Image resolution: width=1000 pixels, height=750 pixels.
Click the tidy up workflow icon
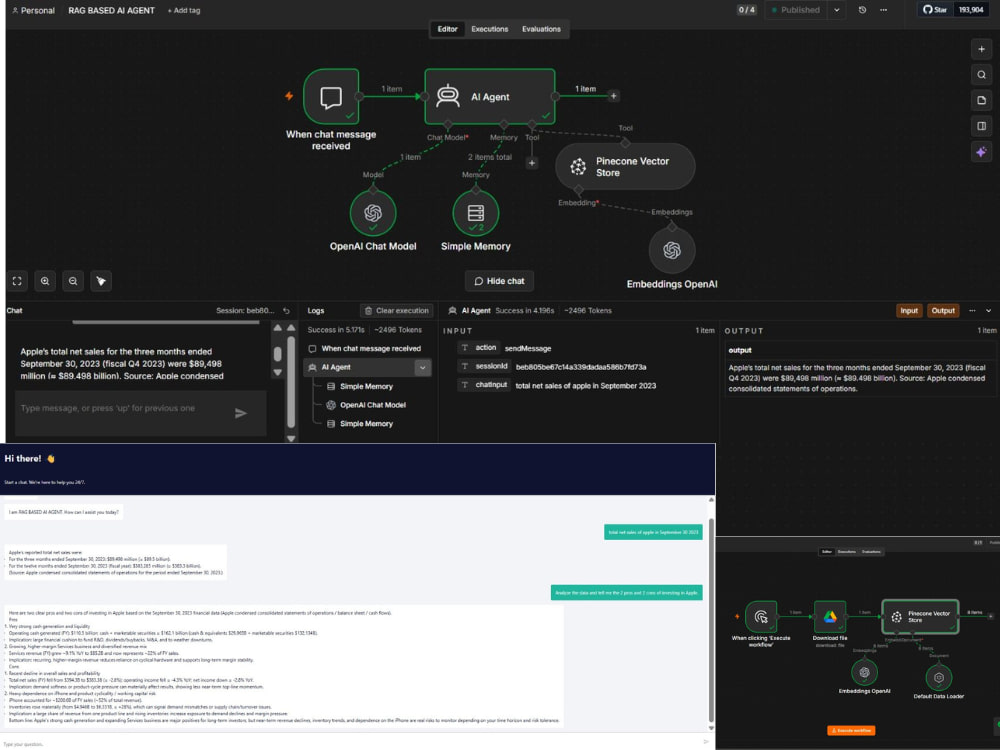[101, 281]
